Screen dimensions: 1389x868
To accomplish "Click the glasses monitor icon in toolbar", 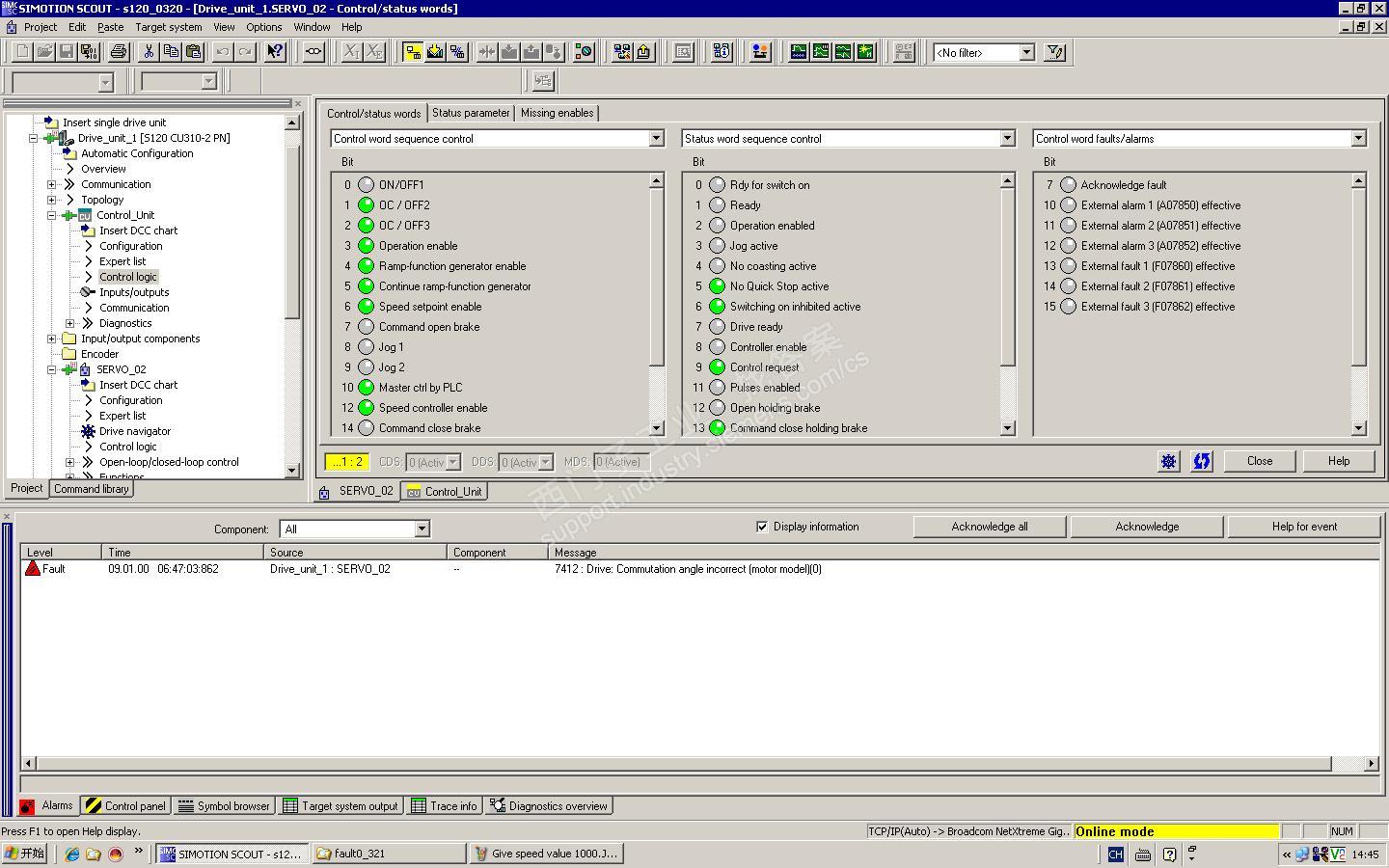I will (x=313, y=52).
